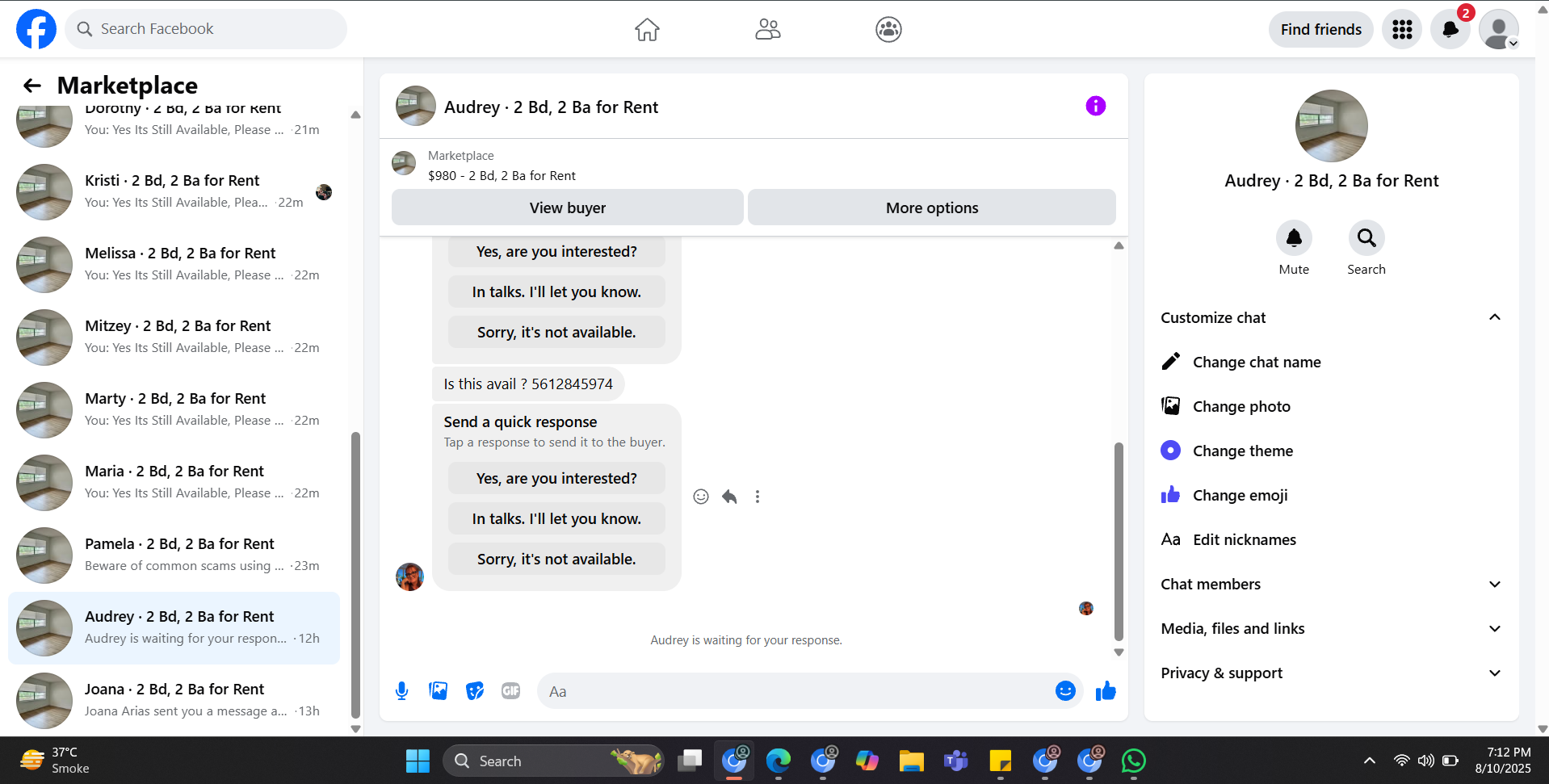Send lower 'In talks. I'll let you know.'
Image resolution: width=1549 pixels, height=784 pixels.
tap(556, 518)
